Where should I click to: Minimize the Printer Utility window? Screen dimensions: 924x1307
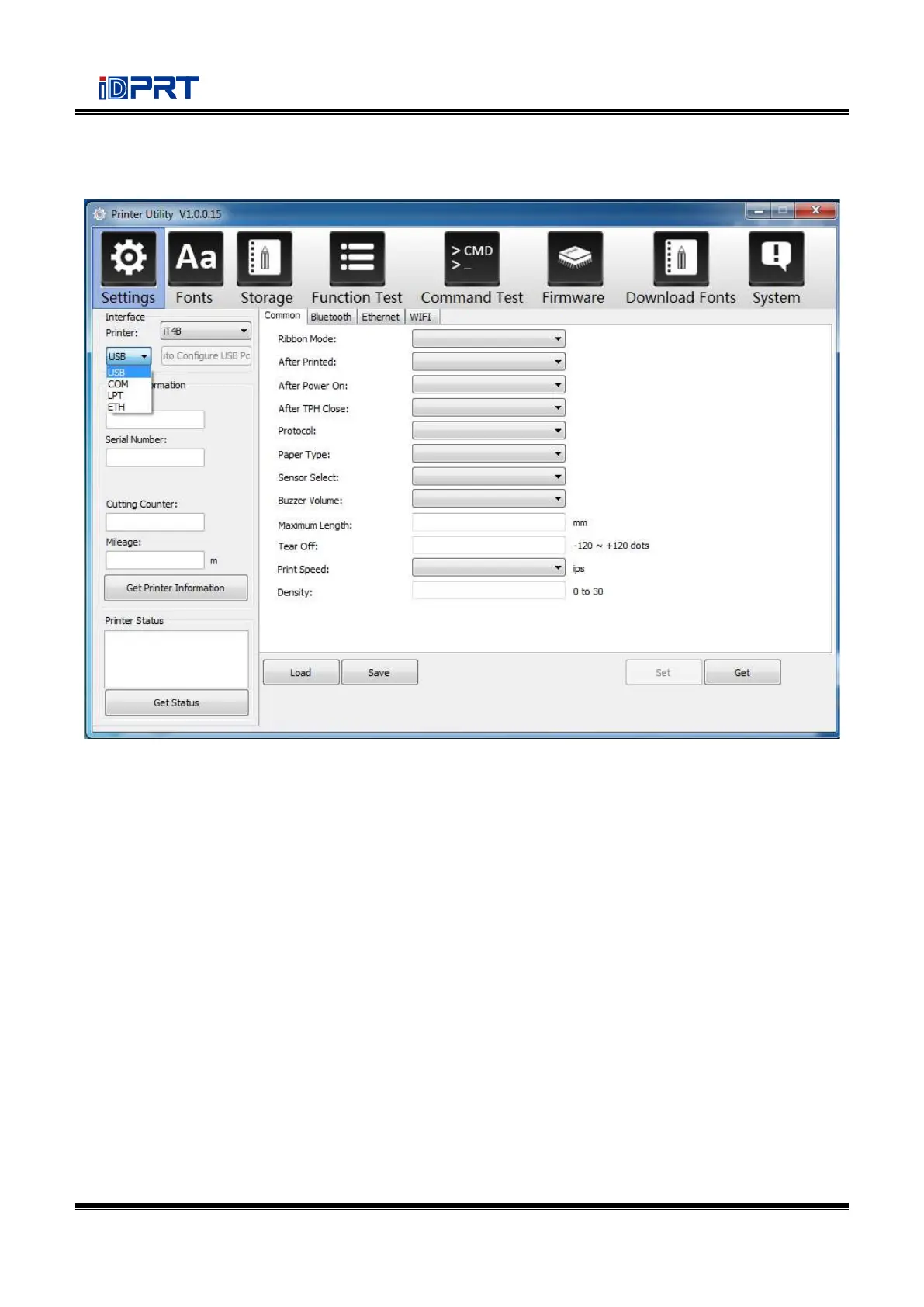tap(760, 210)
